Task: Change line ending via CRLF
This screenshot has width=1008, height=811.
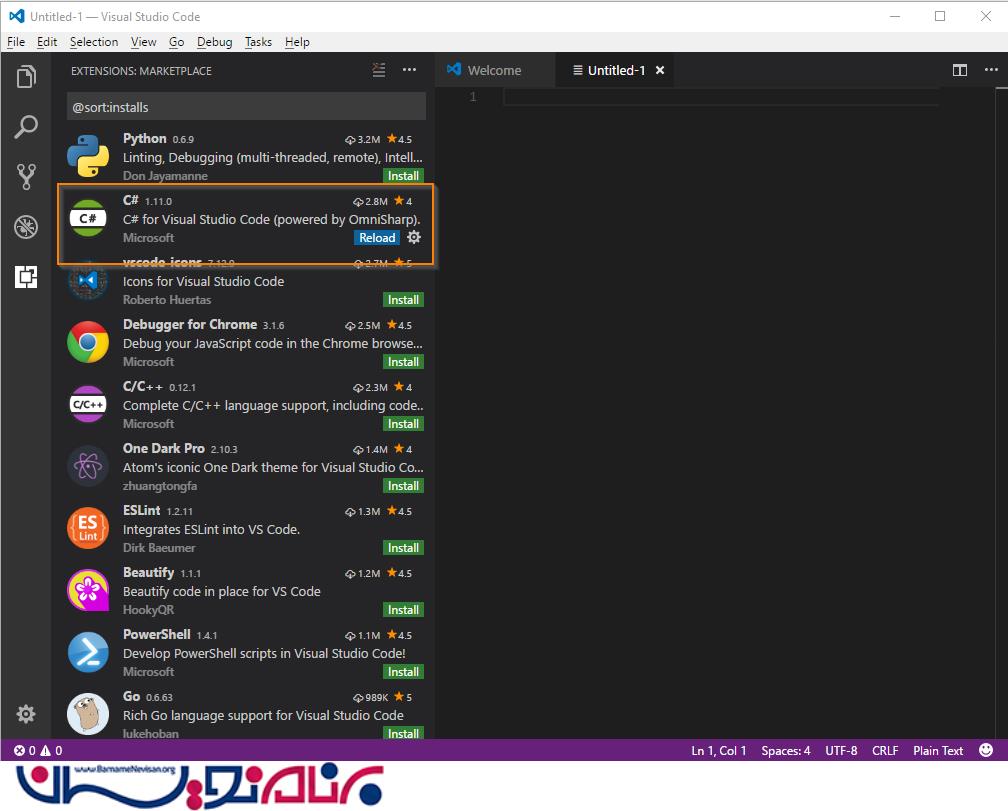Action: click(885, 750)
